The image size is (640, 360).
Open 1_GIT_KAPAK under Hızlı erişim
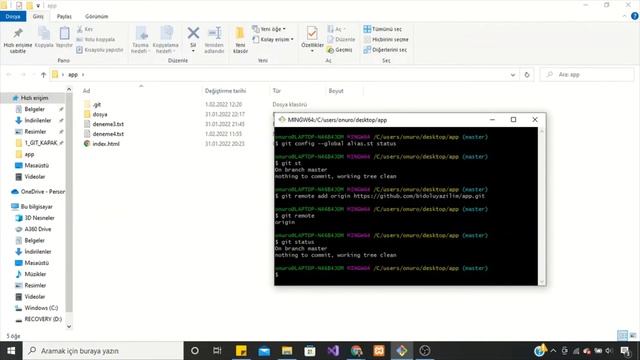coord(40,143)
